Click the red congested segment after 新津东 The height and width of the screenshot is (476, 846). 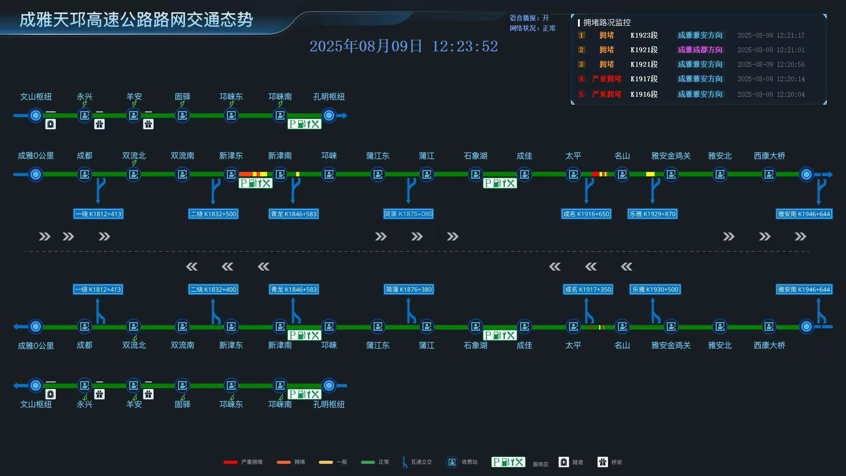[x=245, y=174]
